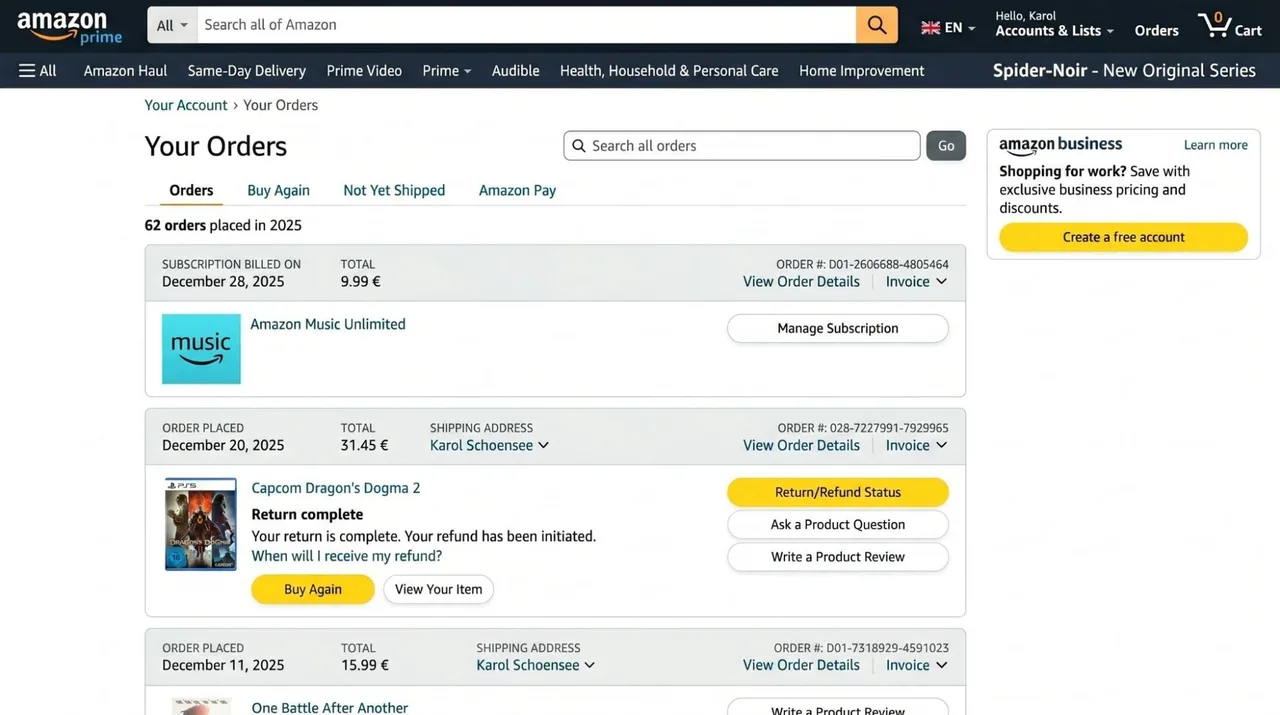Open View Order Details for December 11 order

(x=801, y=666)
